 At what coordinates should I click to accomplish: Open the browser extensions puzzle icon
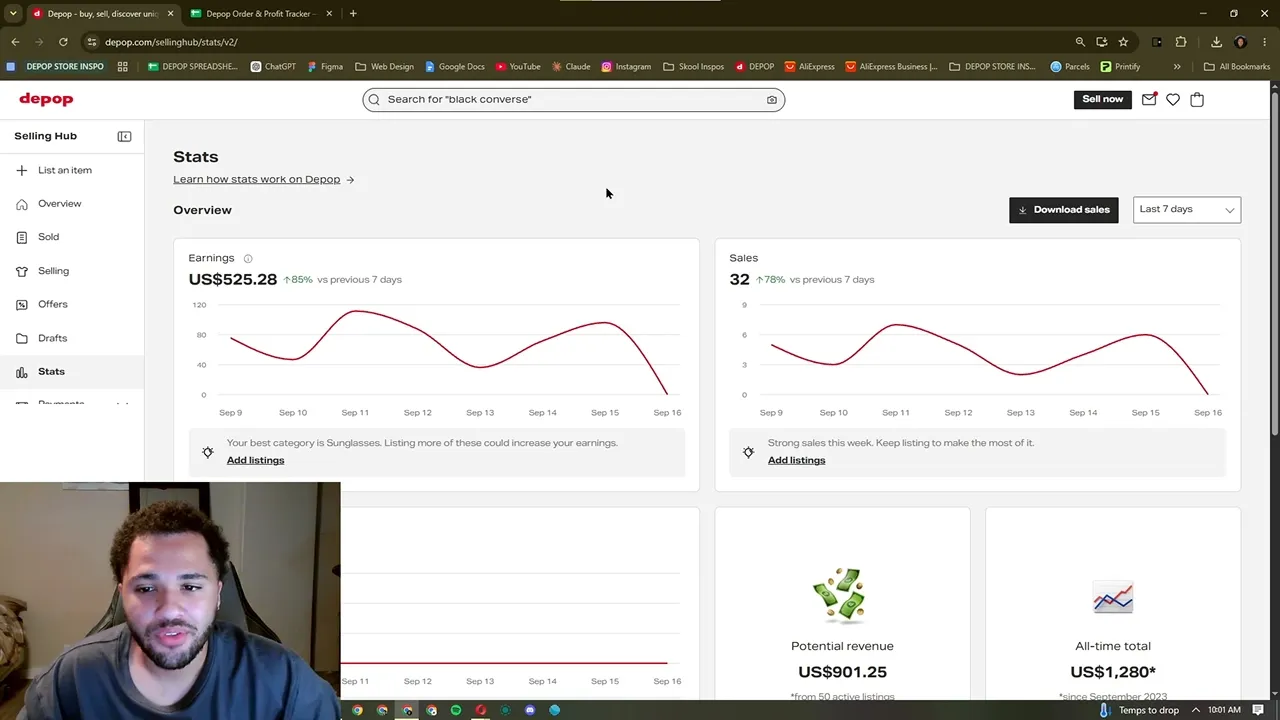click(x=1181, y=42)
